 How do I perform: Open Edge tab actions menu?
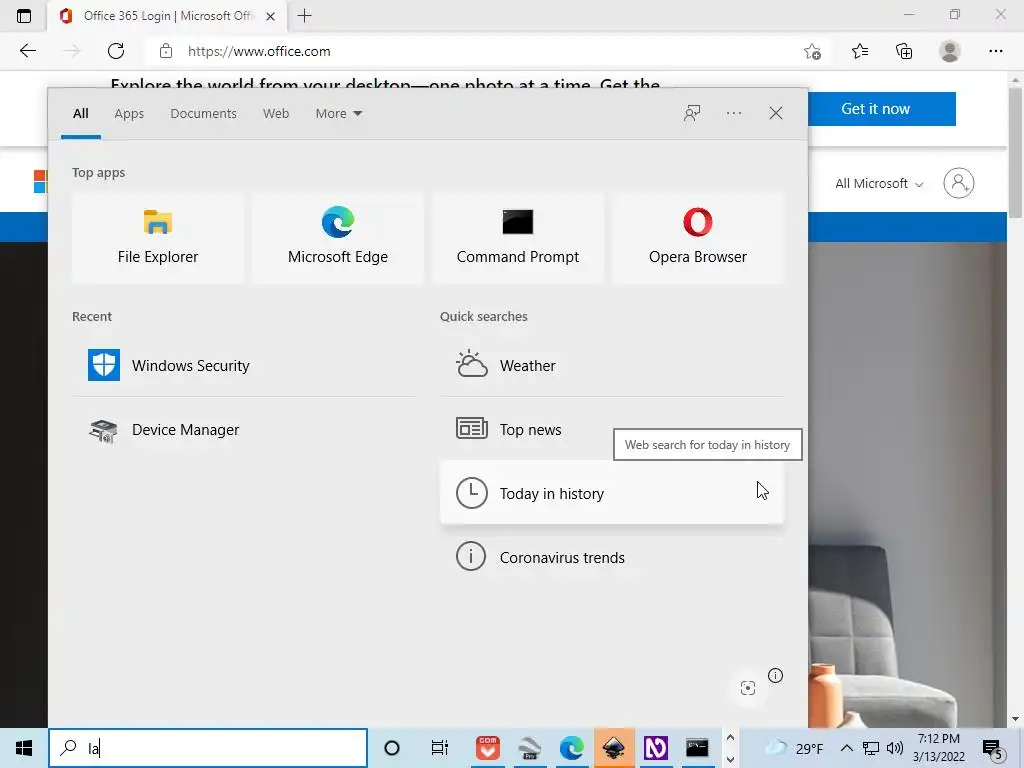[x=24, y=16]
